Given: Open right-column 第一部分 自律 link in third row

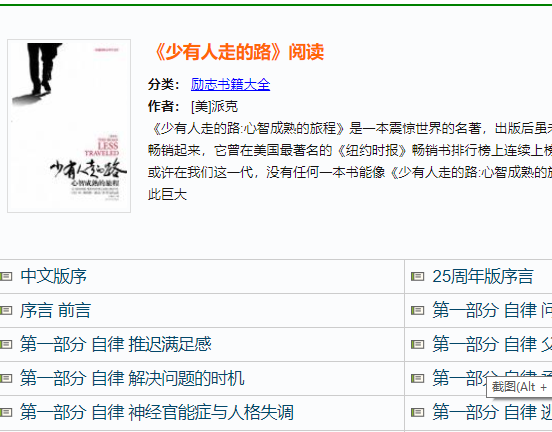Looking at the screenshot, I should [492, 344].
